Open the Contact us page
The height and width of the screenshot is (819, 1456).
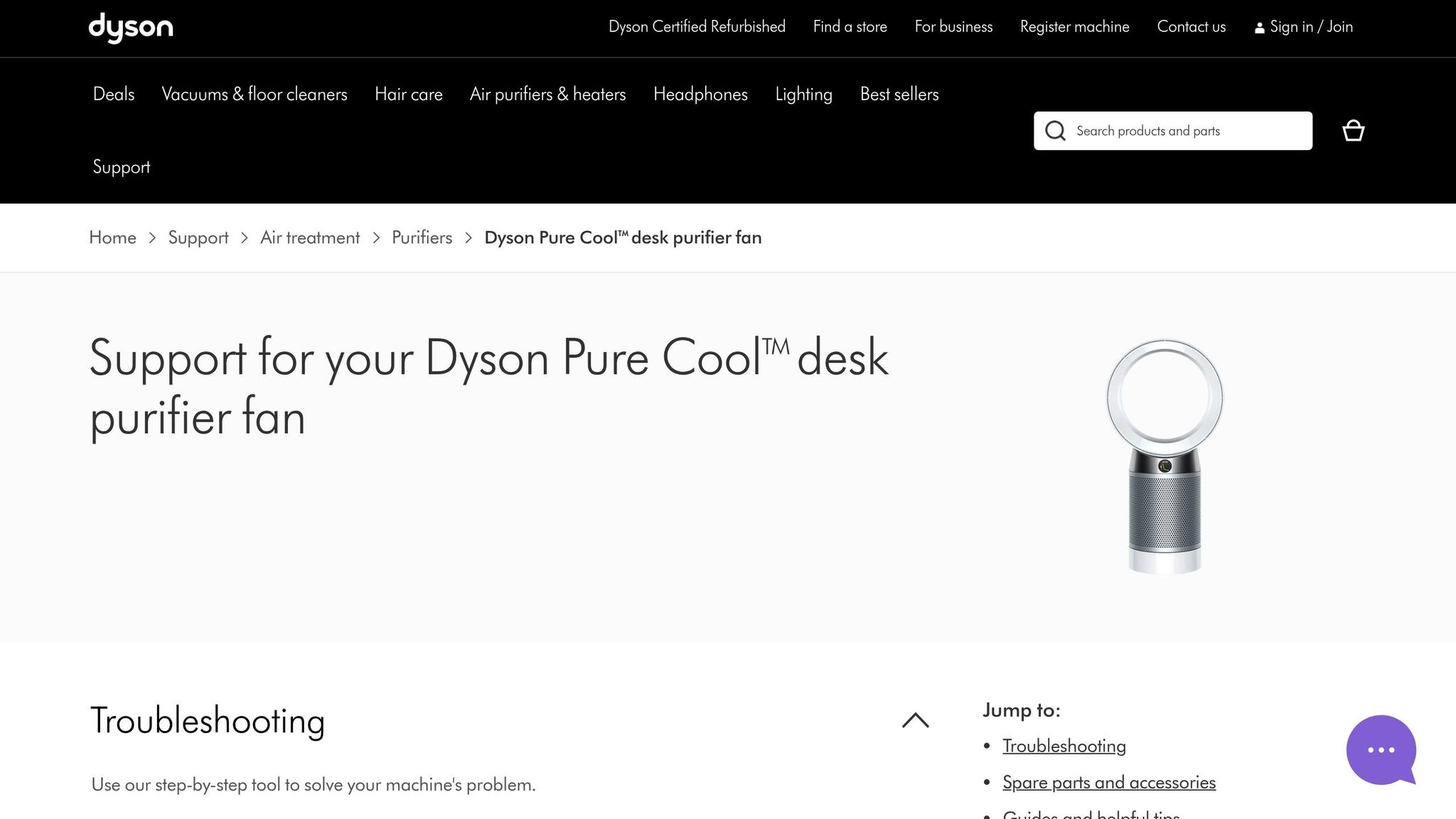(1191, 26)
